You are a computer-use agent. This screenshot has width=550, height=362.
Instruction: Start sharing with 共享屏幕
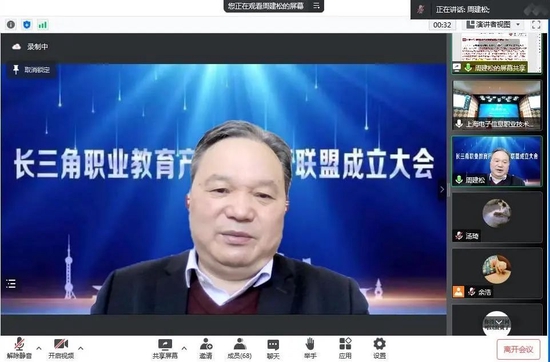coord(165,349)
